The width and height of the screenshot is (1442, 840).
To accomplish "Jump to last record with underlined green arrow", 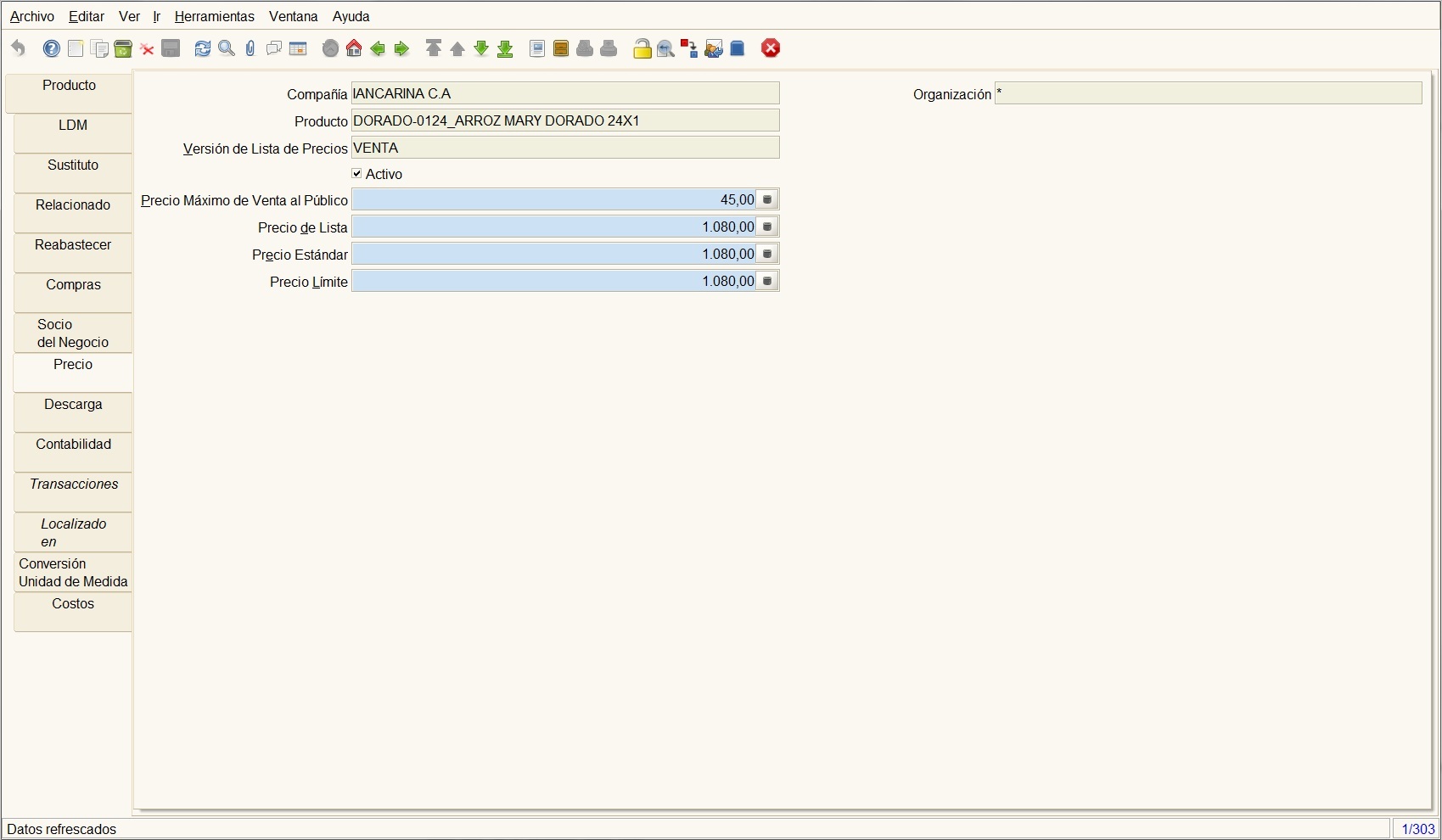I will (x=505, y=48).
